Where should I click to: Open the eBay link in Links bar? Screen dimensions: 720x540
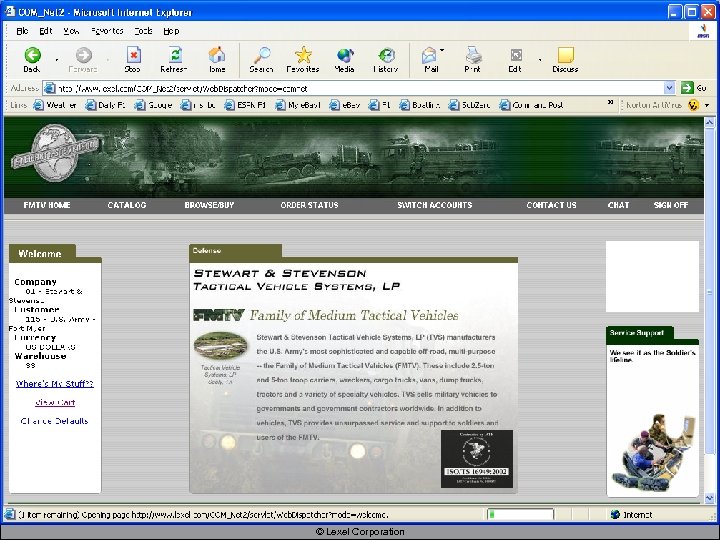click(x=345, y=105)
